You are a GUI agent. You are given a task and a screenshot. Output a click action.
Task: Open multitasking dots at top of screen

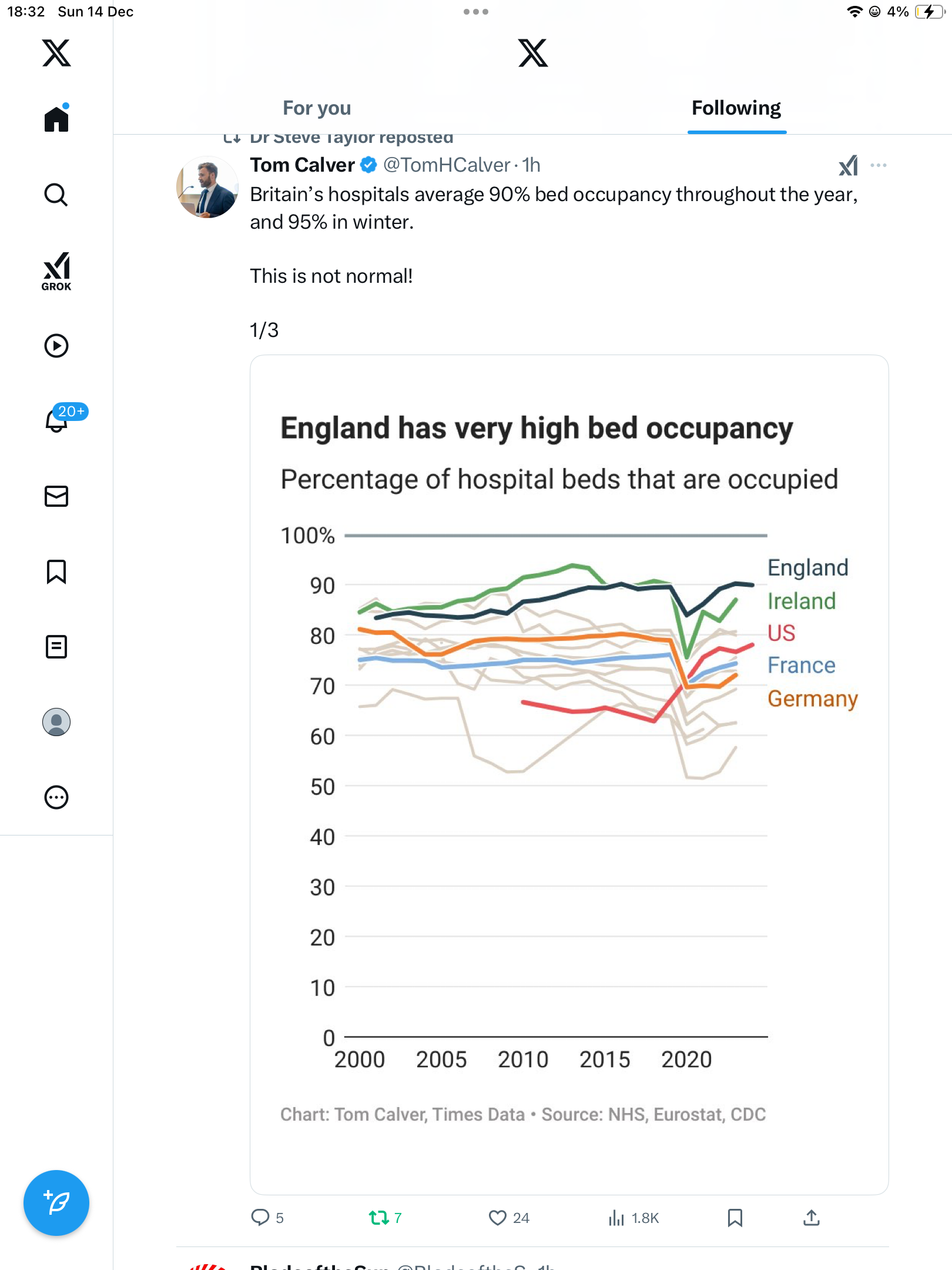[475, 12]
